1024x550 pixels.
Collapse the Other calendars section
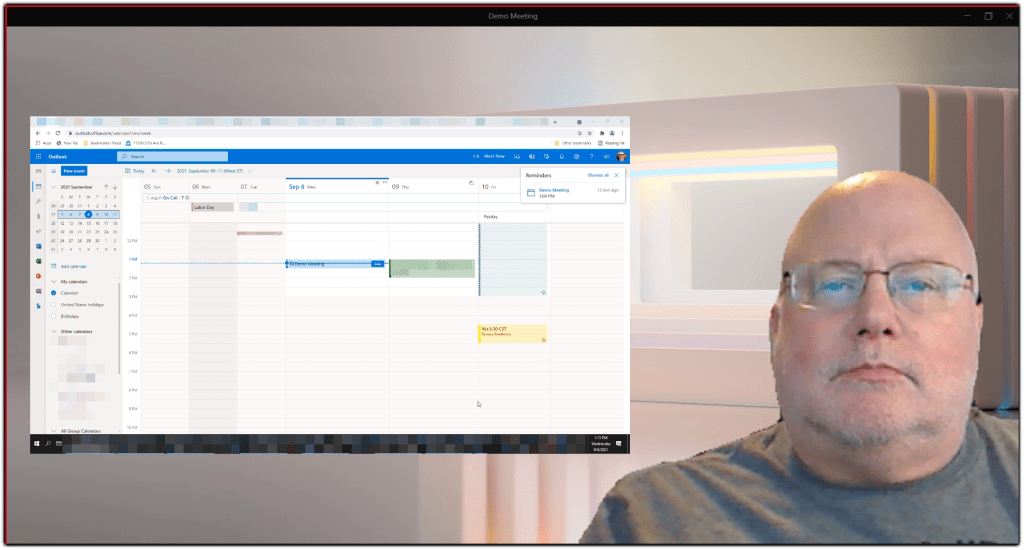click(x=53, y=331)
